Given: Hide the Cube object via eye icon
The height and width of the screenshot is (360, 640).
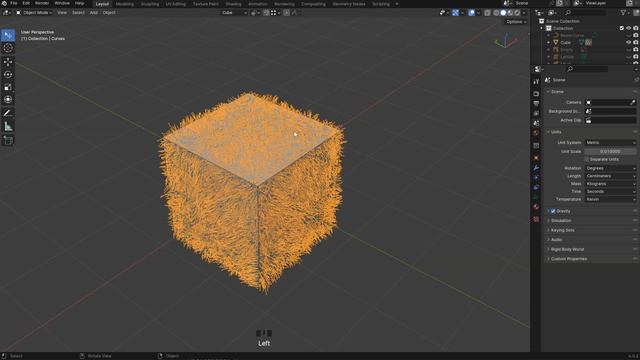Looking at the screenshot, I should pos(629,42).
